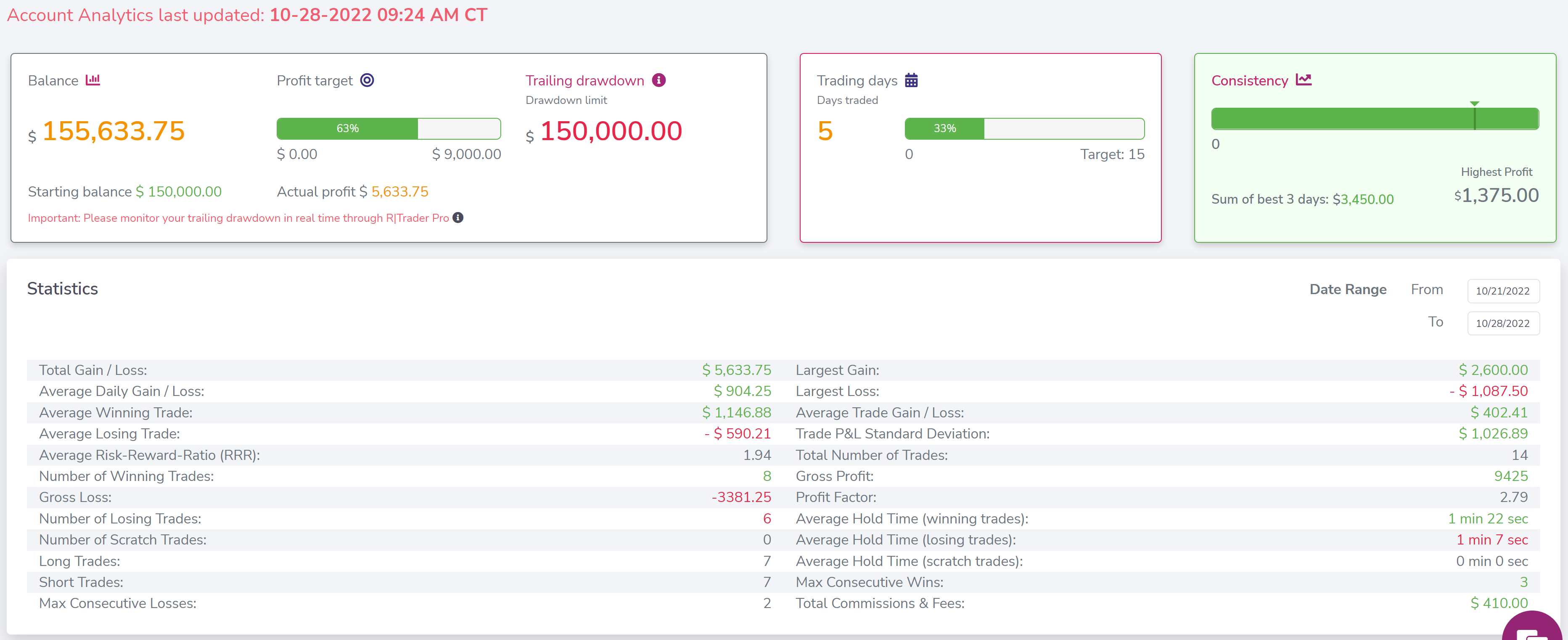Click the Balance bar chart icon

[93, 80]
